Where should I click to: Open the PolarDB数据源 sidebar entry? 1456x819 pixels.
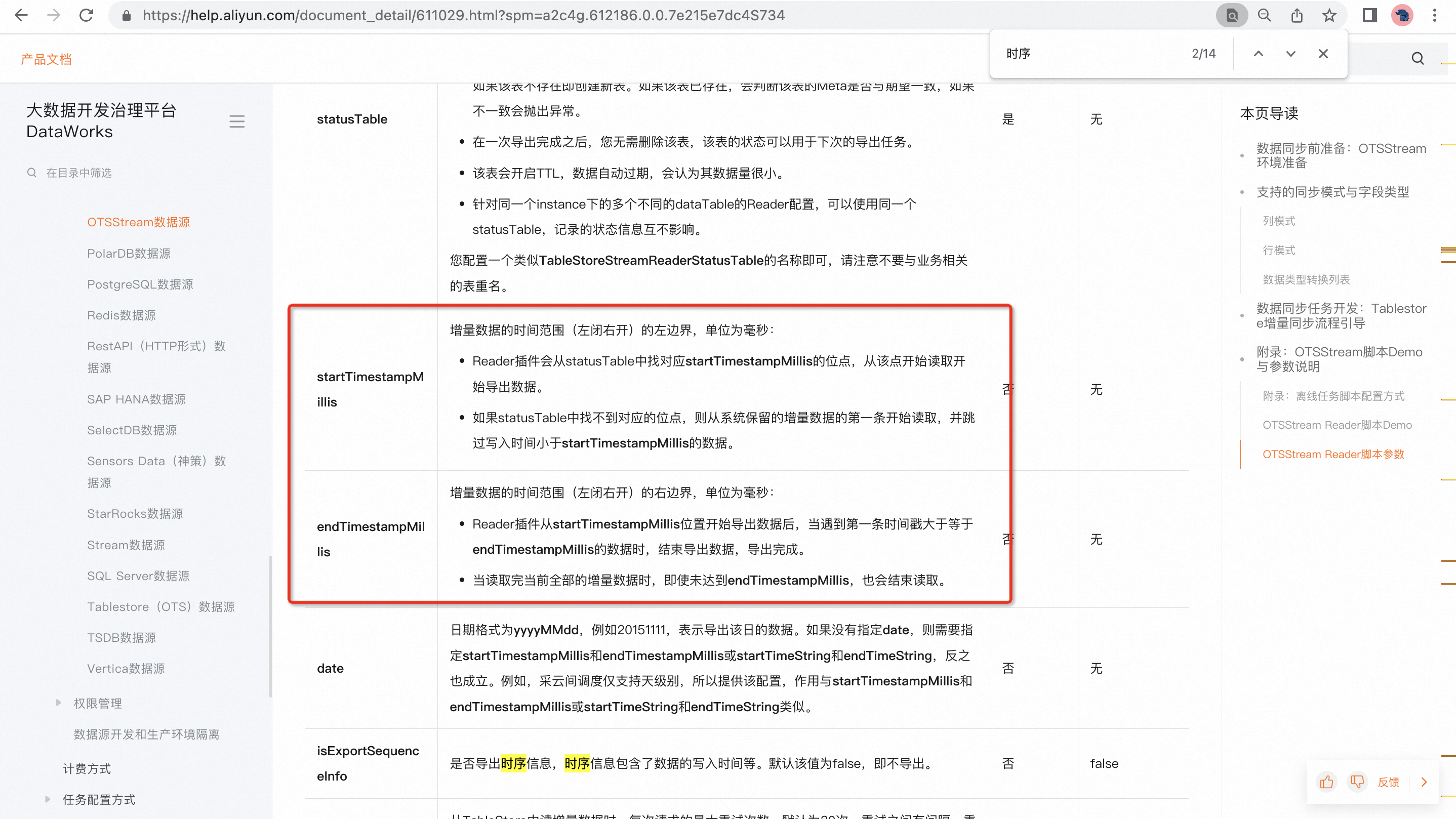pyautogui.click(x=129, y=253)
